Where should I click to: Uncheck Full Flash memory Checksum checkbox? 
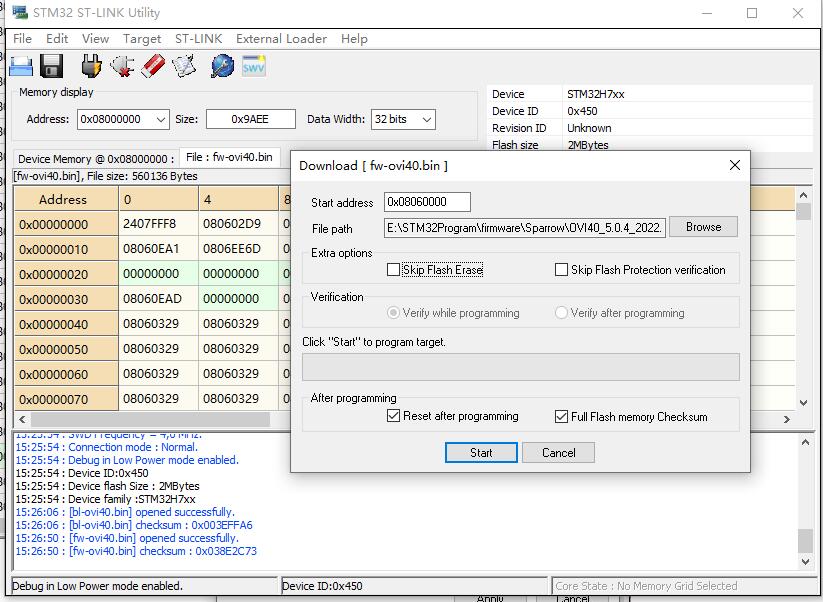(x=561, y=417)
